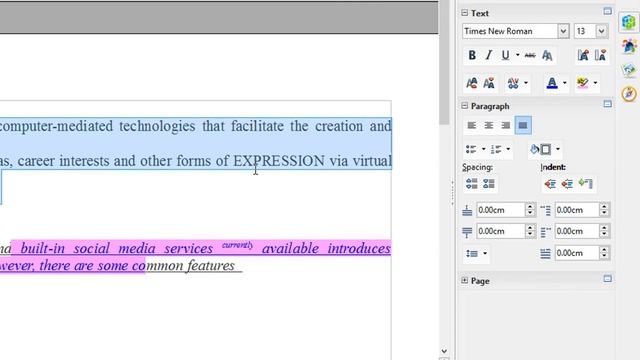Click the superscript word "currently"
Screen dimensions: 640x360
(x=238, y=245)
